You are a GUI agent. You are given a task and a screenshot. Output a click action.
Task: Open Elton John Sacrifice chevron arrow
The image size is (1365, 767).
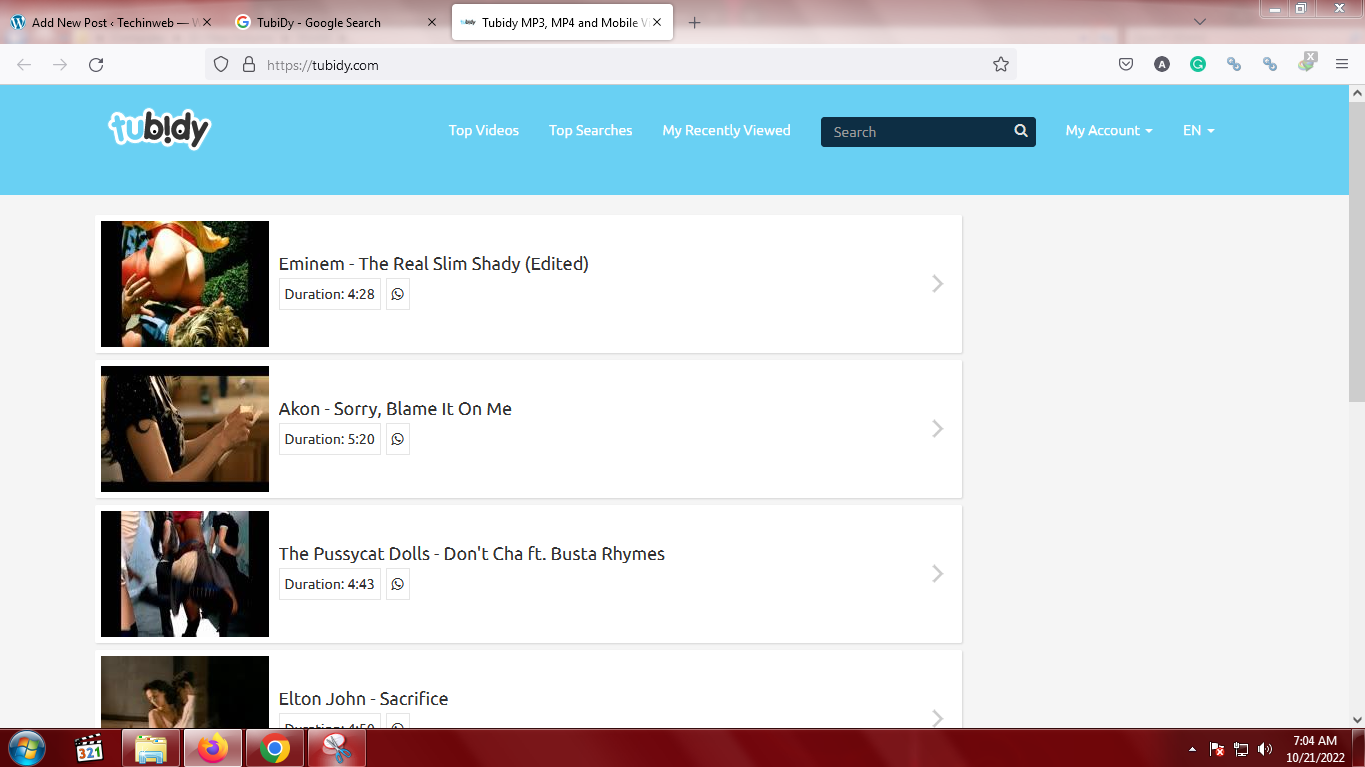click(938, 717)
